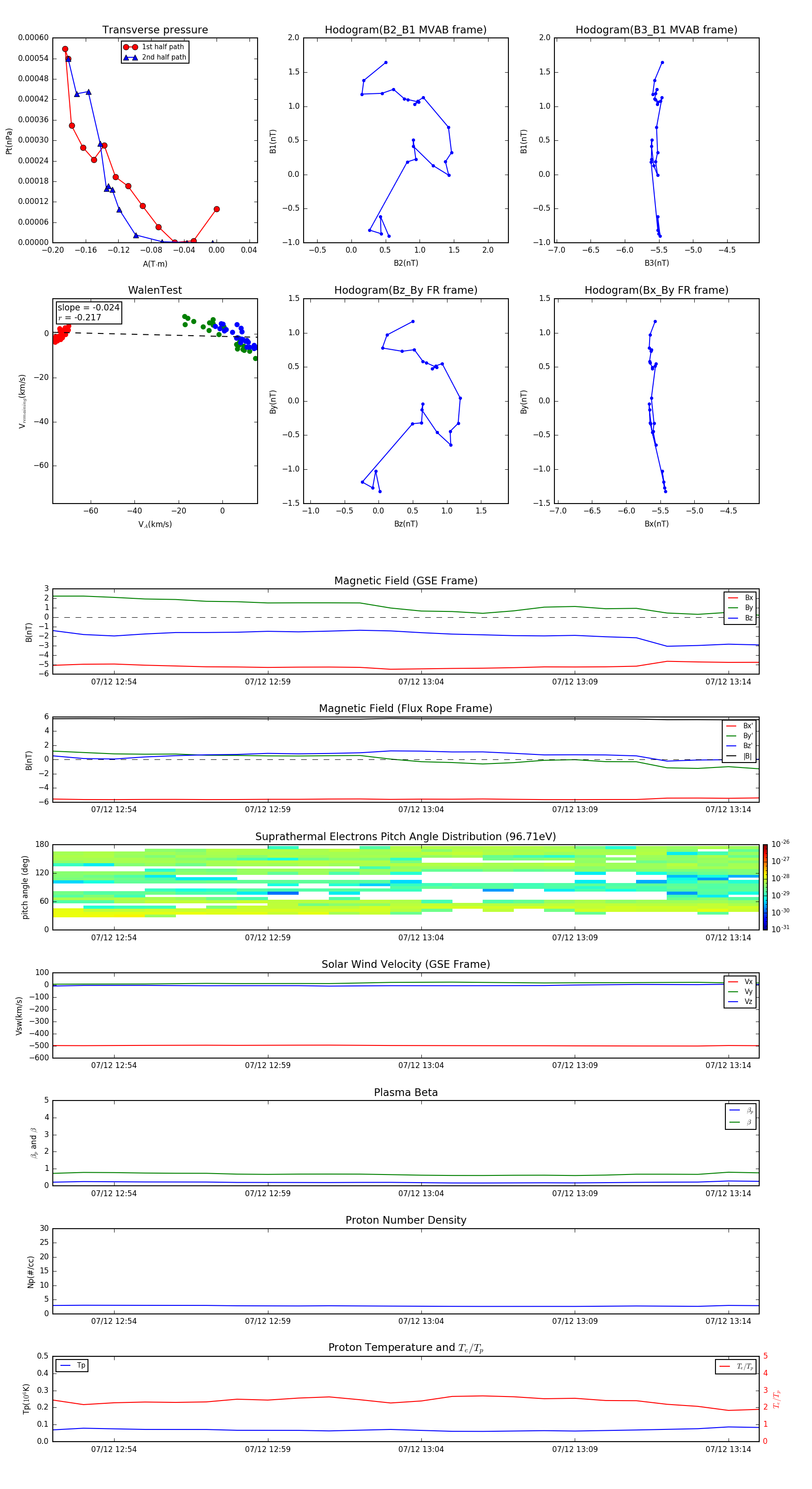Screen dimensions: 812x1489
Task: Click the Bx legend entry in GSE magnetic field plot
Action: click(740, 598)
